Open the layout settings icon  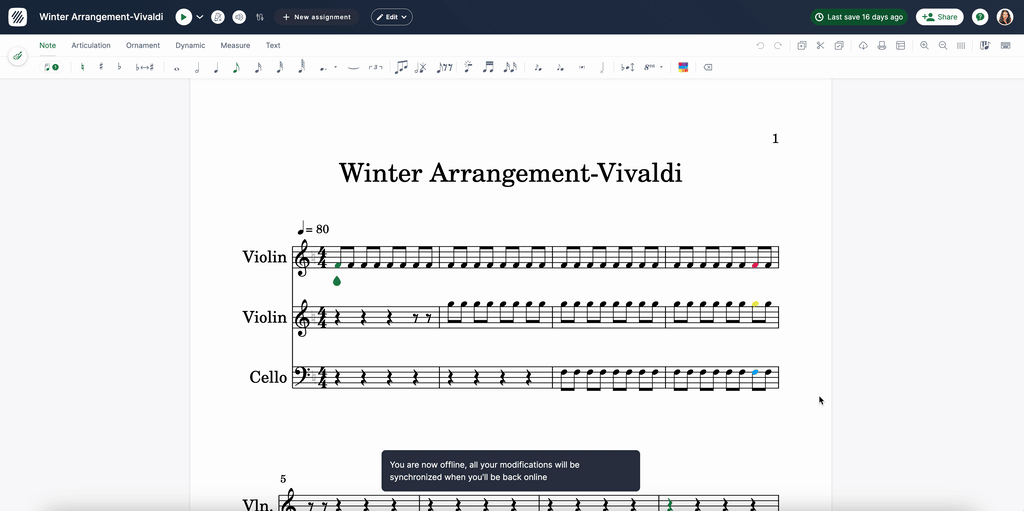tap(901, 46)
